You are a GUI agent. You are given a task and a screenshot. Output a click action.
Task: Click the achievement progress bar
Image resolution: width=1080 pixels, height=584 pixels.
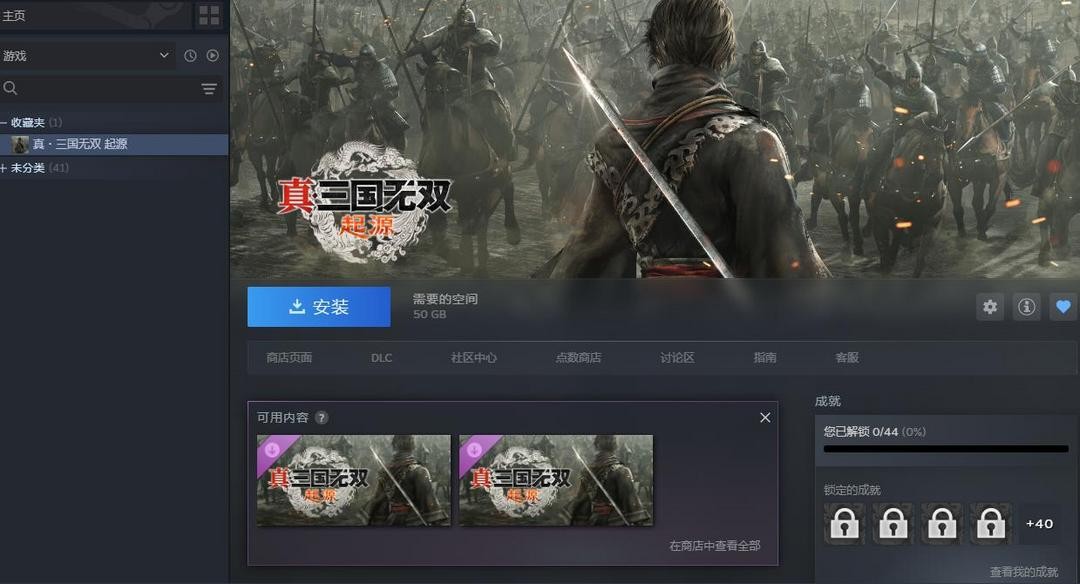(x=946, y=449)
